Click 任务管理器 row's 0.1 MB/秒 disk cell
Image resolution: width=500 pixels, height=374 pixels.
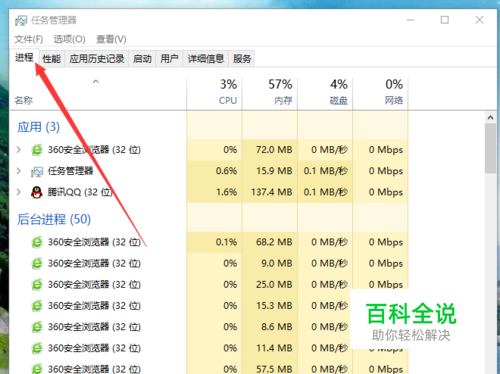tap(325, 171)
